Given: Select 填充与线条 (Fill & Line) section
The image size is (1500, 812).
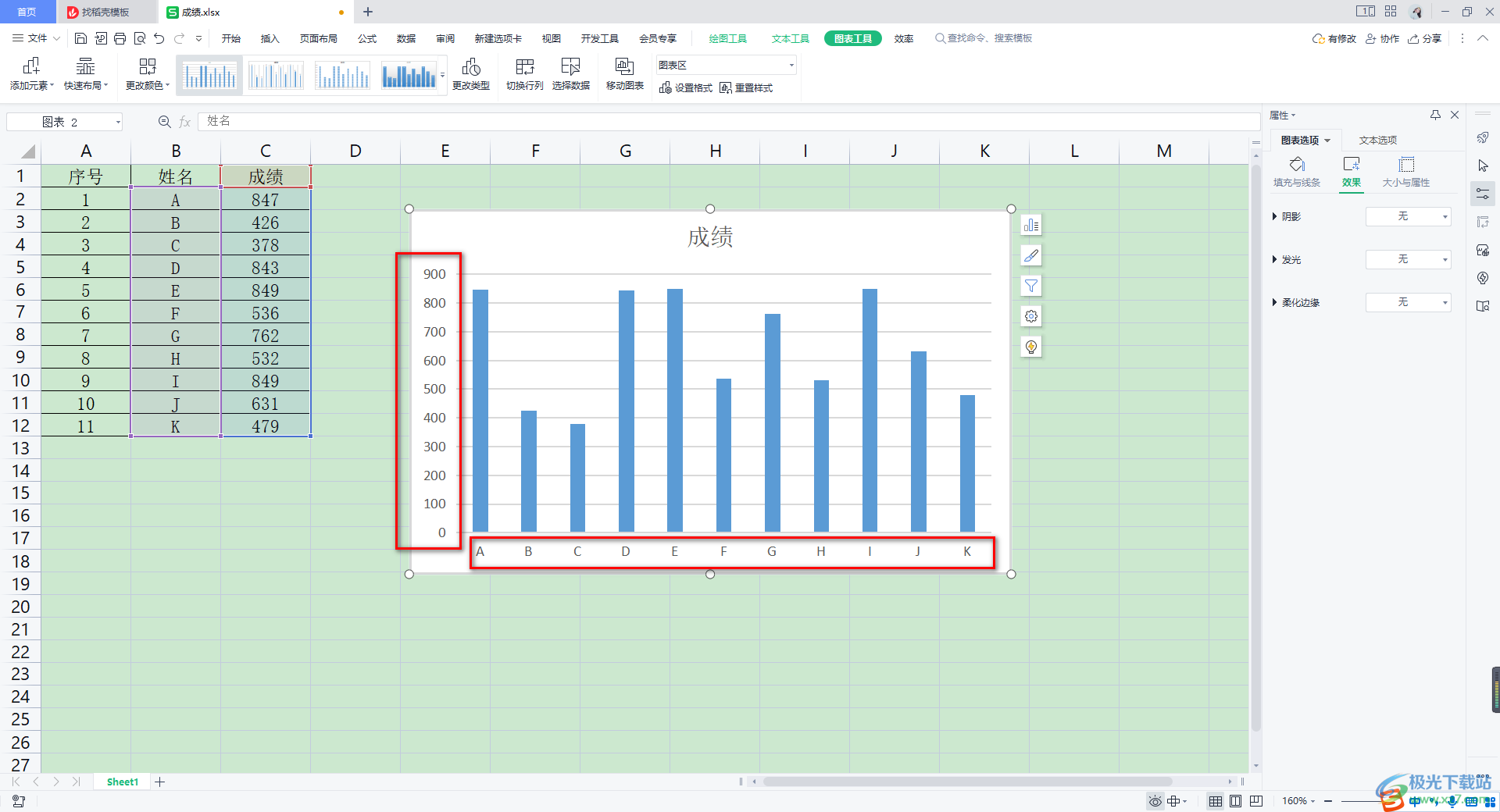Looking at the screenshot, I should tap(1297, 173).
